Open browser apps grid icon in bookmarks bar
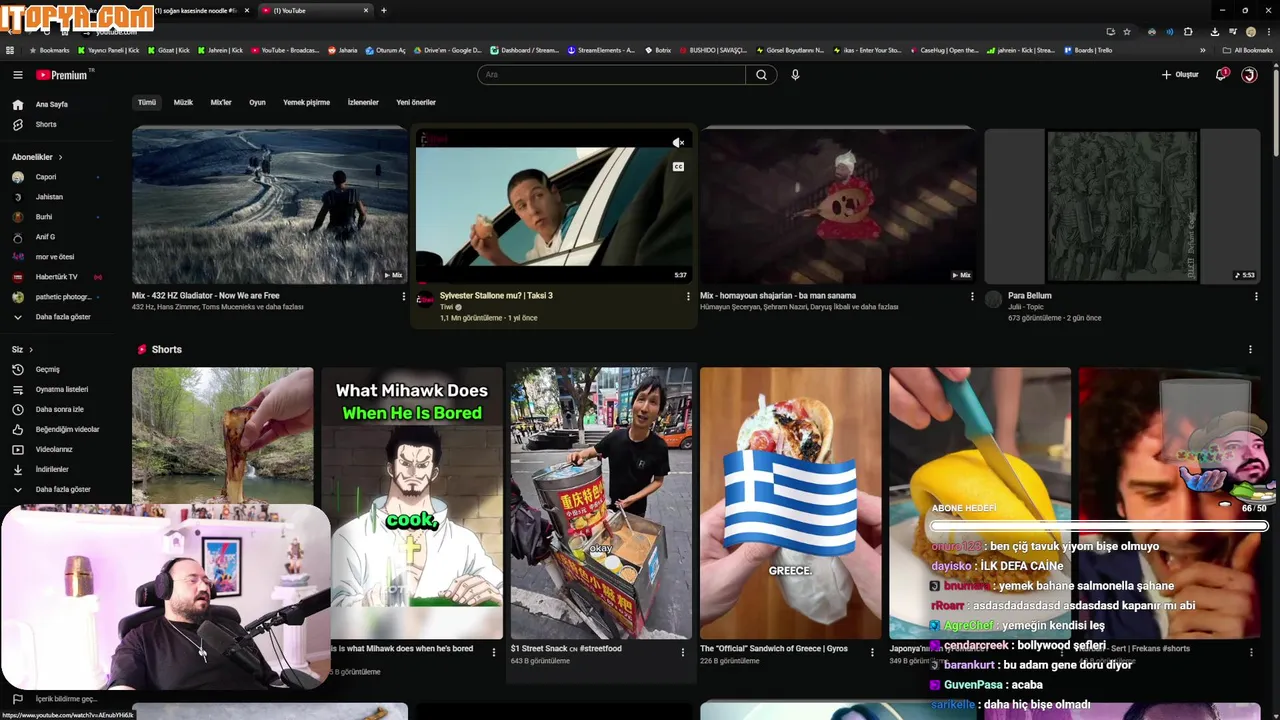Viewport: 1280px width, 720px height. [10, 50]
